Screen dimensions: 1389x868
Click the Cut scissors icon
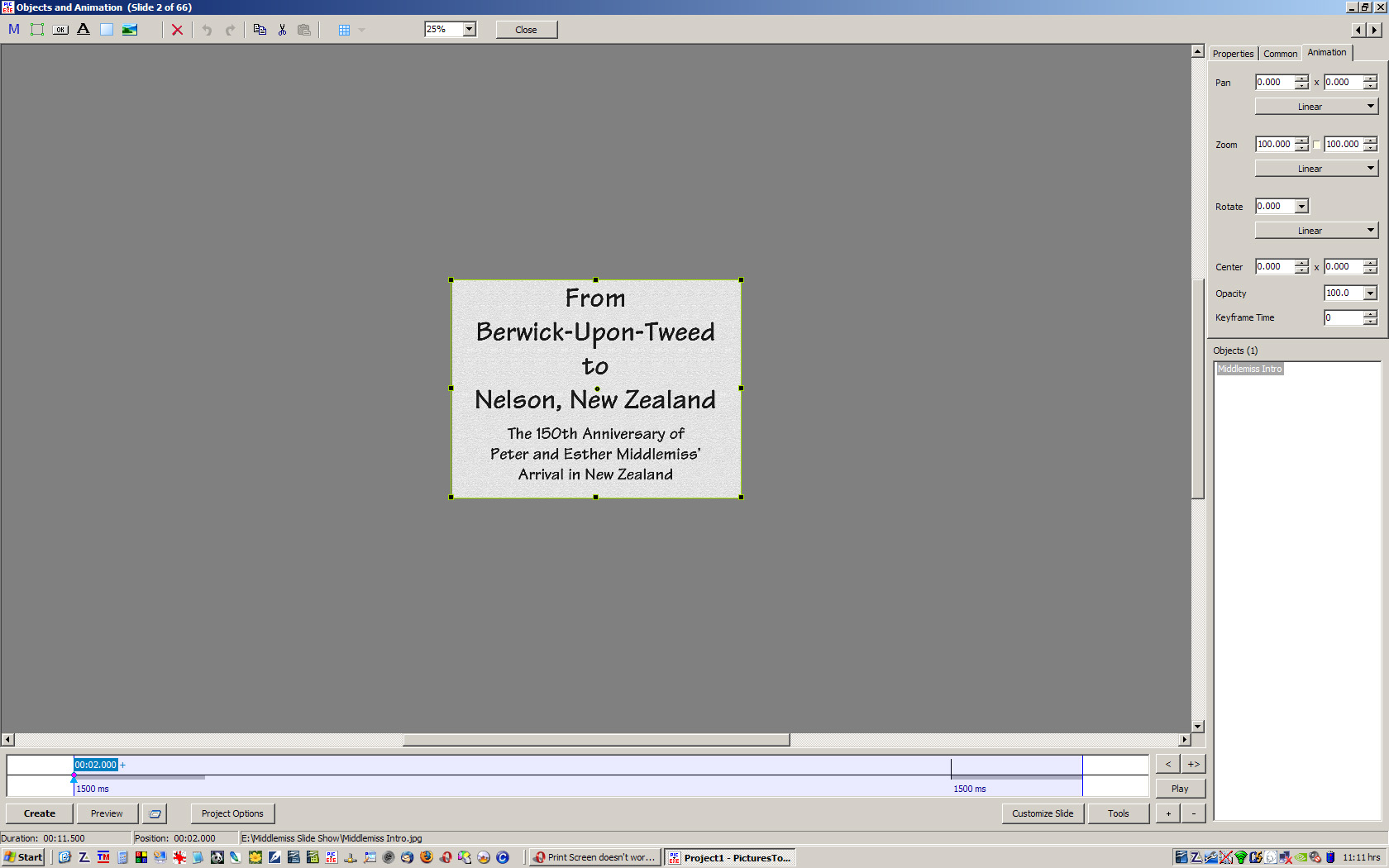[282, 30]
